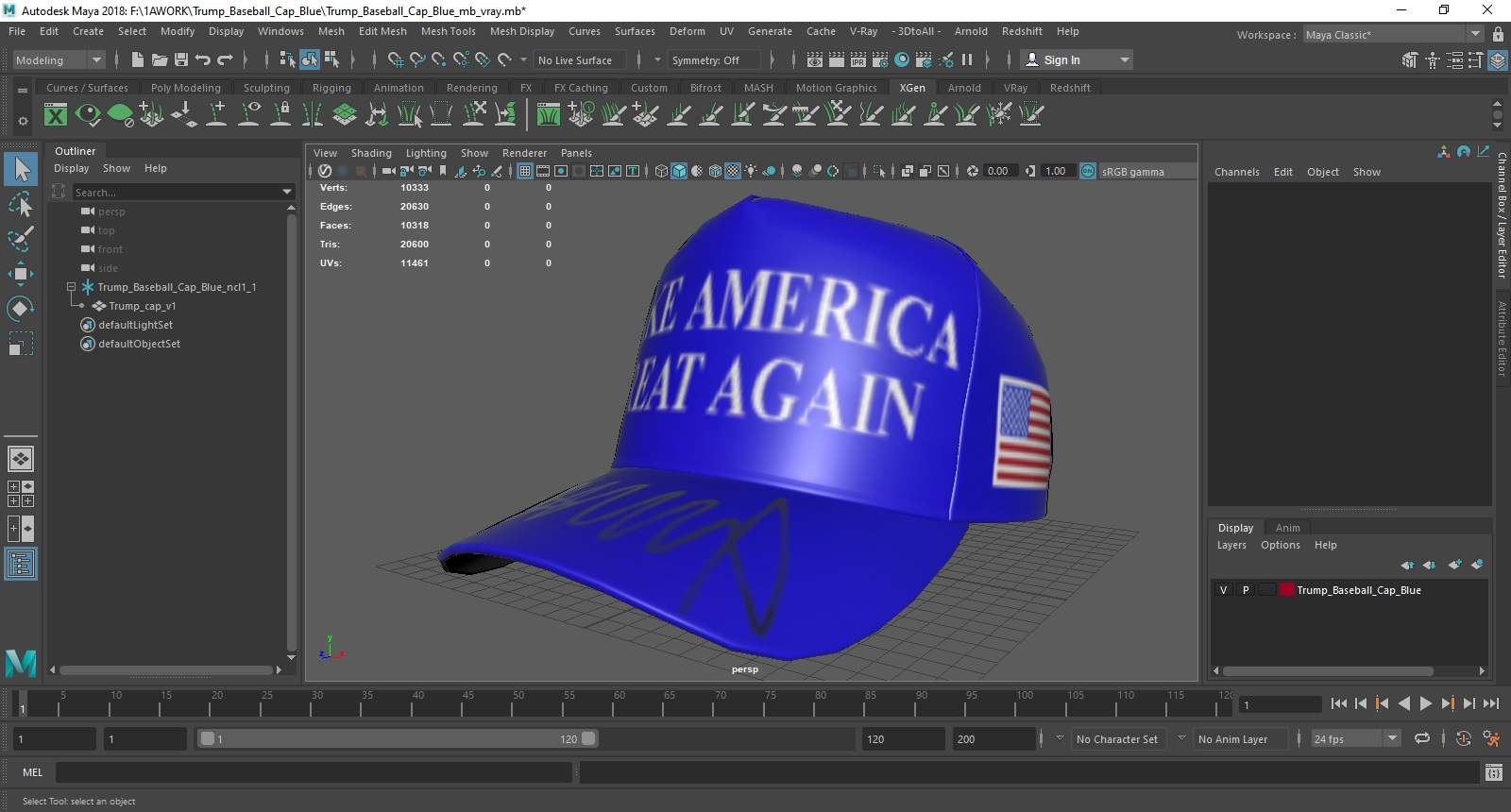Screen dimensions: 1511x812
Task: Open the No Character Set dropdown
Action: pos(1119,739)
